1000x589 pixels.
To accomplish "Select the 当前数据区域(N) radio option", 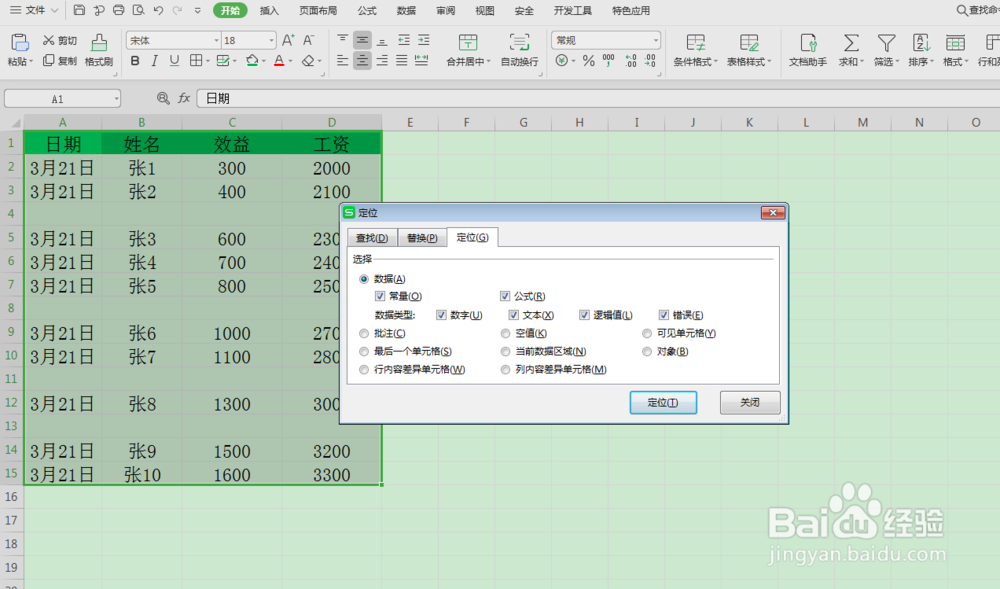I will (505, 351).
